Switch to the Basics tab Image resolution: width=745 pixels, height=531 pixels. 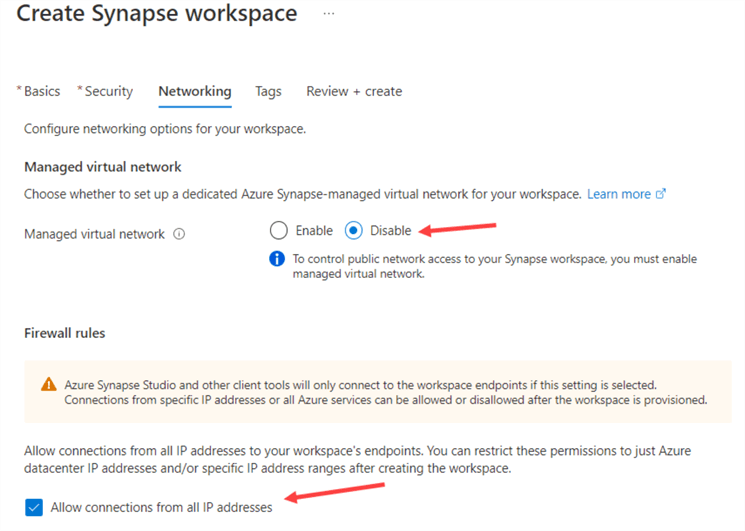click(41, 91)
